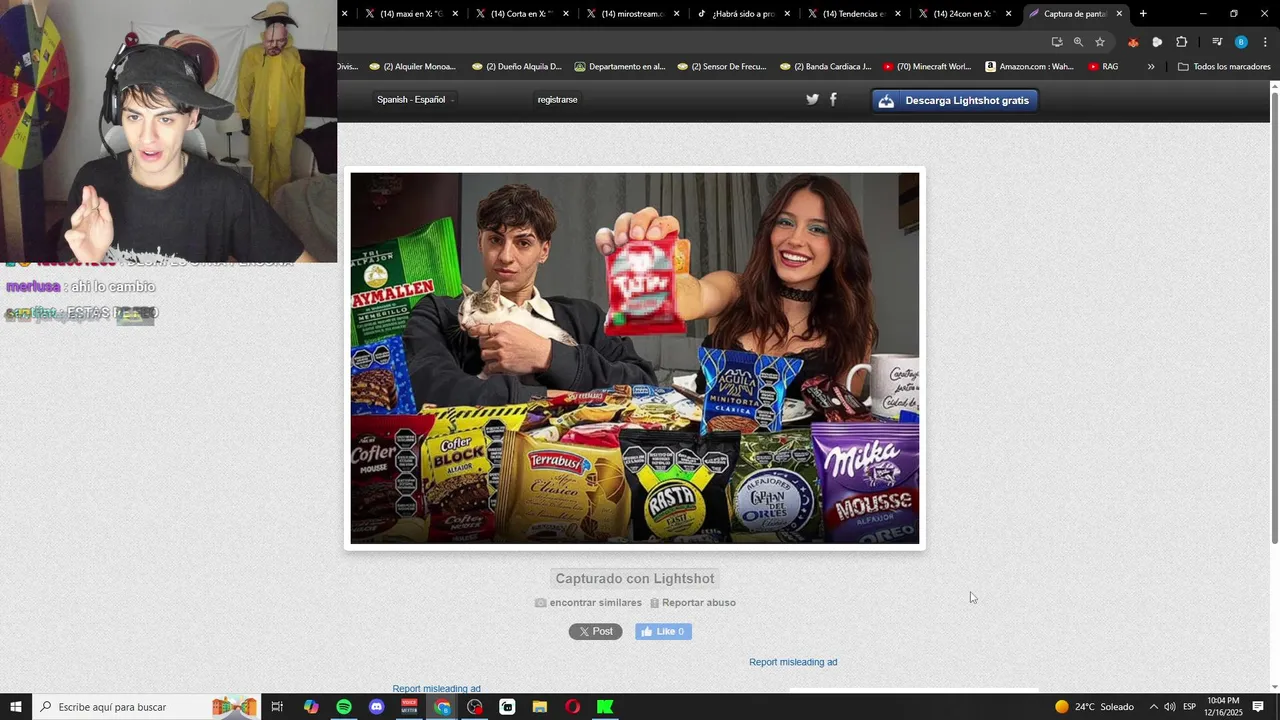Image resolution: width=1280 pixels, height=720 pixels.
Task: Click the 'Reportar abuso' link
Action: pyautogui.click(x=693, y=603)
